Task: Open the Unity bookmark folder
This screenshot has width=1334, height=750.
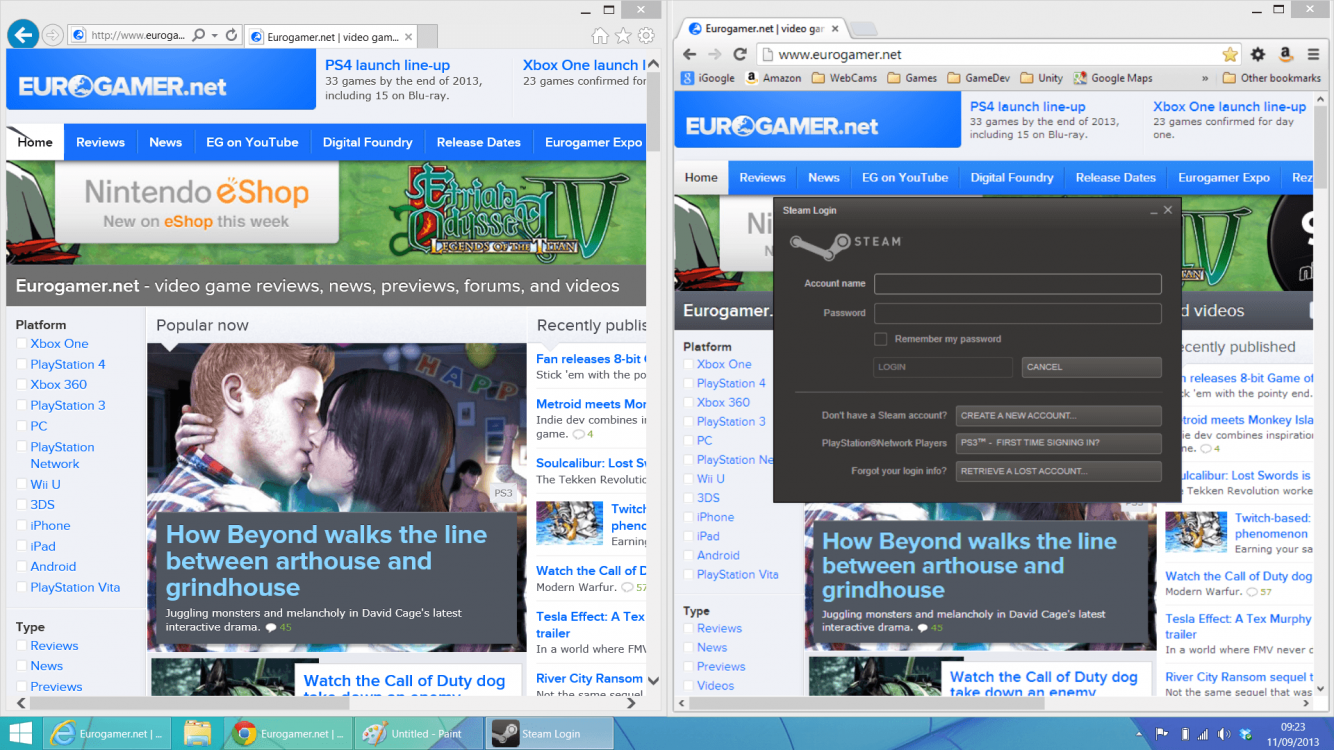Action: point(1041,78)
